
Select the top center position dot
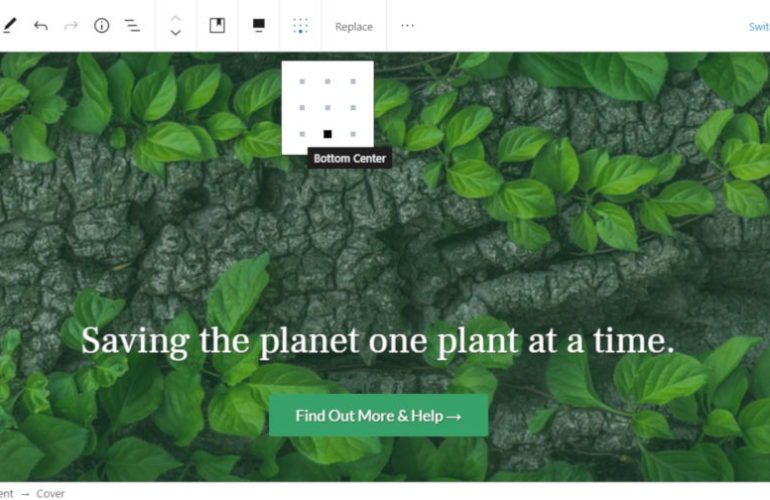pos(327,81)
